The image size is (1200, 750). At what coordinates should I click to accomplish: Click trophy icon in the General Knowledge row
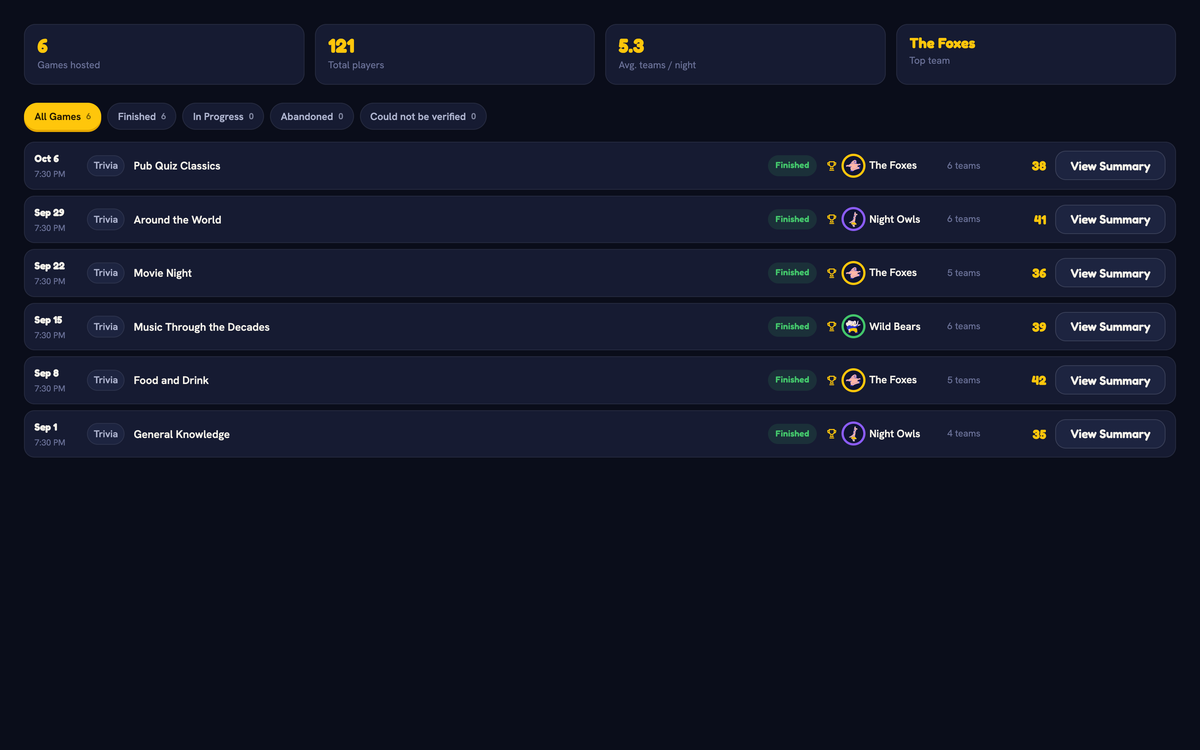831,434
